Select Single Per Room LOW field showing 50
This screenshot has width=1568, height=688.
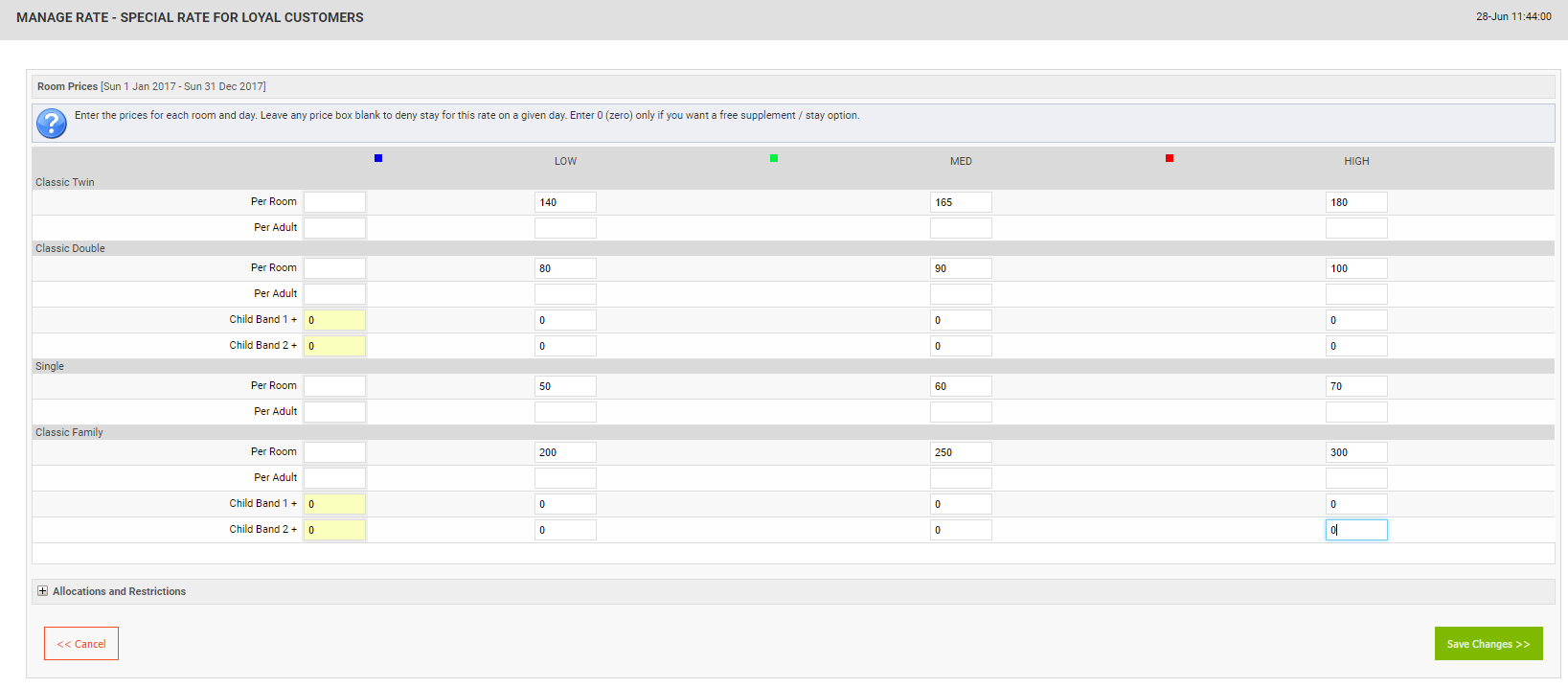[x=565, y=386]
